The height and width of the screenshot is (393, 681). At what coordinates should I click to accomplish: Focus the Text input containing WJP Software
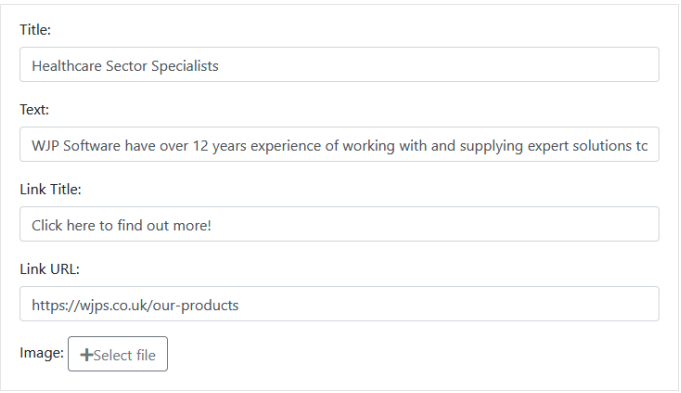point(339,145)
